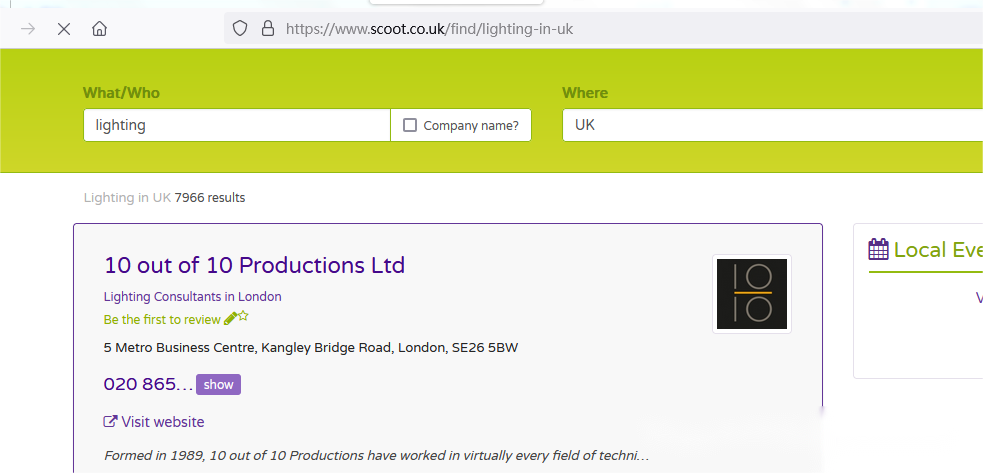Click the external link icon beside Visit website
The height and width of the screenshot is (473, 983).
110,422
